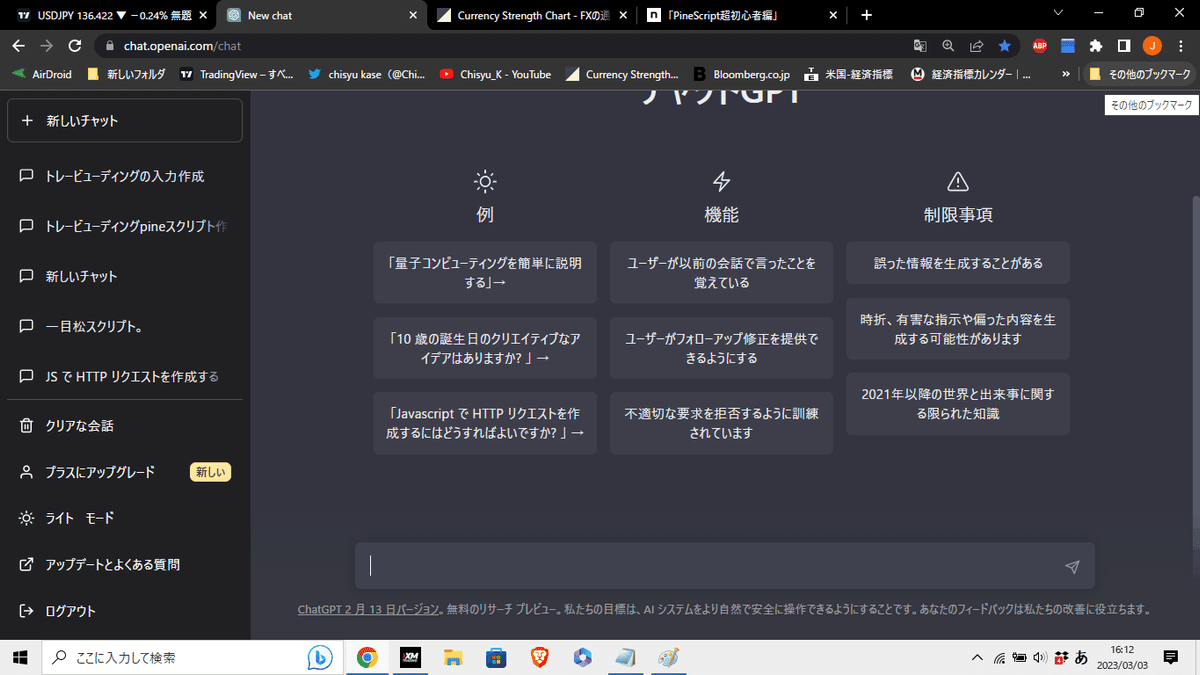The width and height of the screenshot is (1200, 675).
Task: Open the 新しいフォルダ bookmark folder
Action: 127,74
